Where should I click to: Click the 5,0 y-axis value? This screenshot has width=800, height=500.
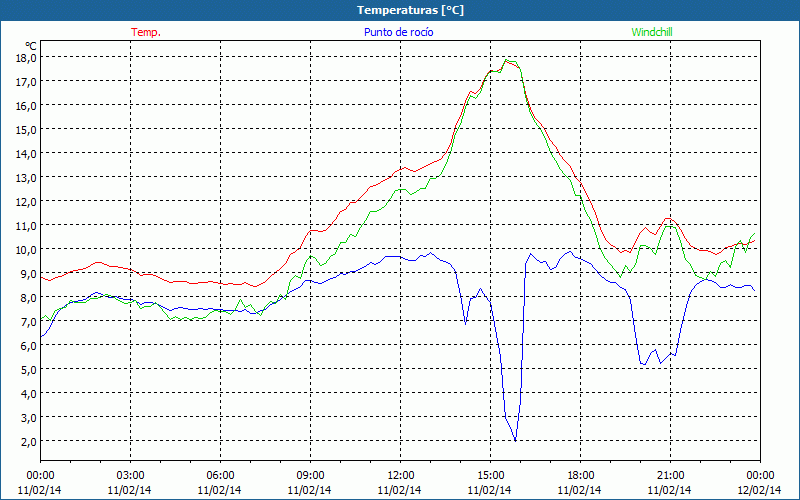tap(28, 369)
